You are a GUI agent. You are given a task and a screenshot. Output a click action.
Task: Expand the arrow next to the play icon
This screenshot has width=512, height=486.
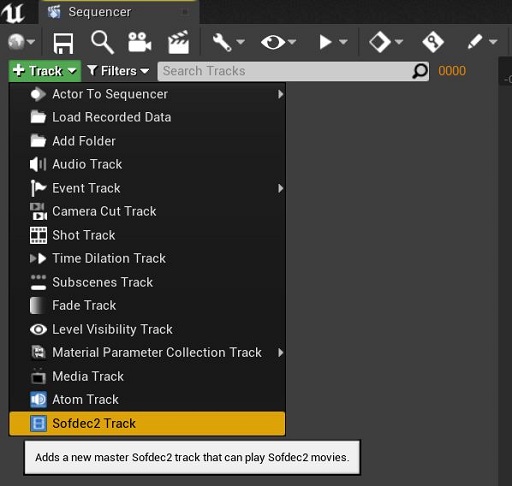coord(343,42)
